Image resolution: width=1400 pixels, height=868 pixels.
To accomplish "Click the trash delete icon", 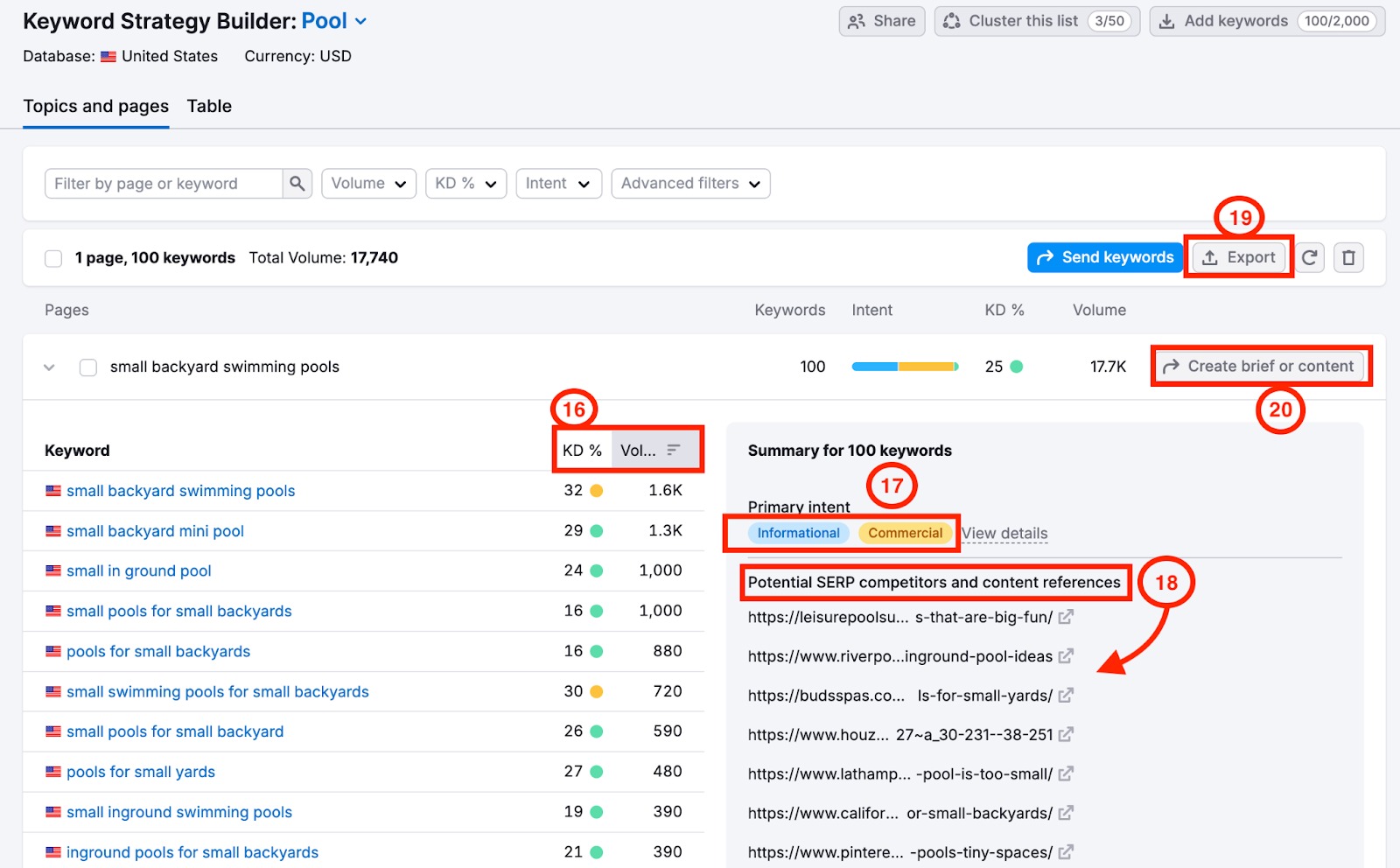I will coord(1348,257).
